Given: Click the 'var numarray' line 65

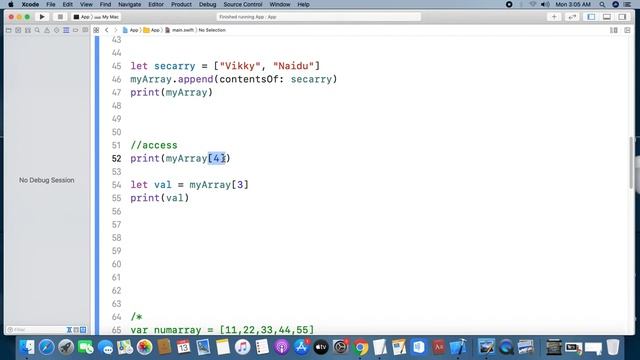Looking at the screenshot, I should [x=222, y=330].
